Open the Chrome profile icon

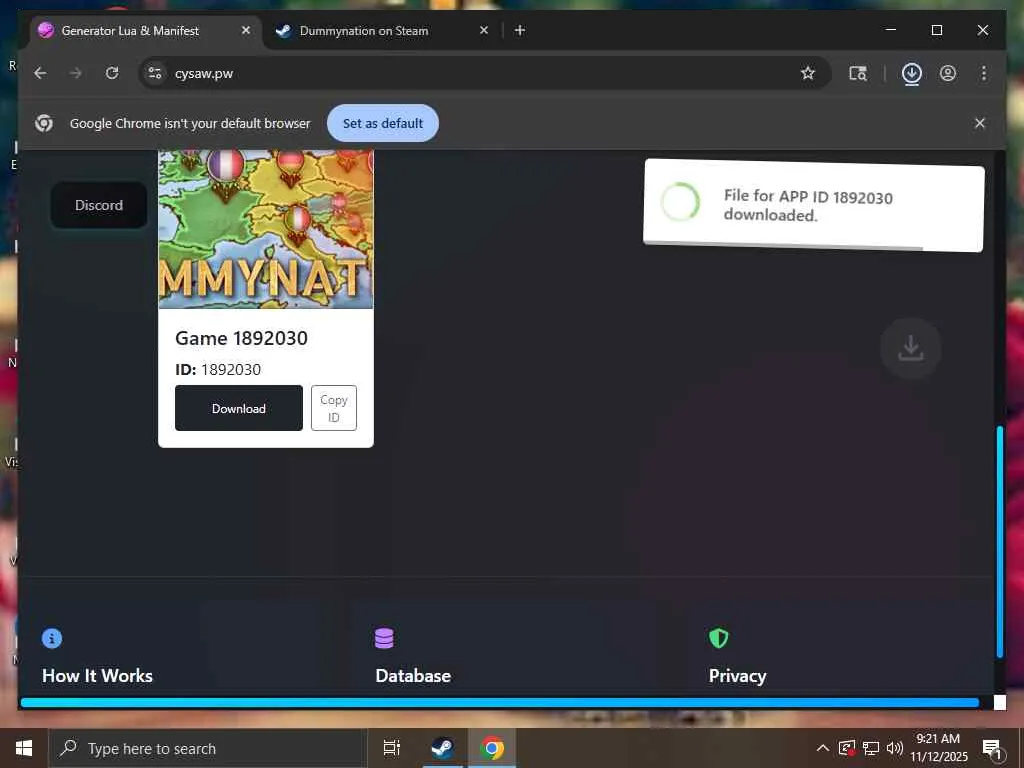click(x=948, y=73)
